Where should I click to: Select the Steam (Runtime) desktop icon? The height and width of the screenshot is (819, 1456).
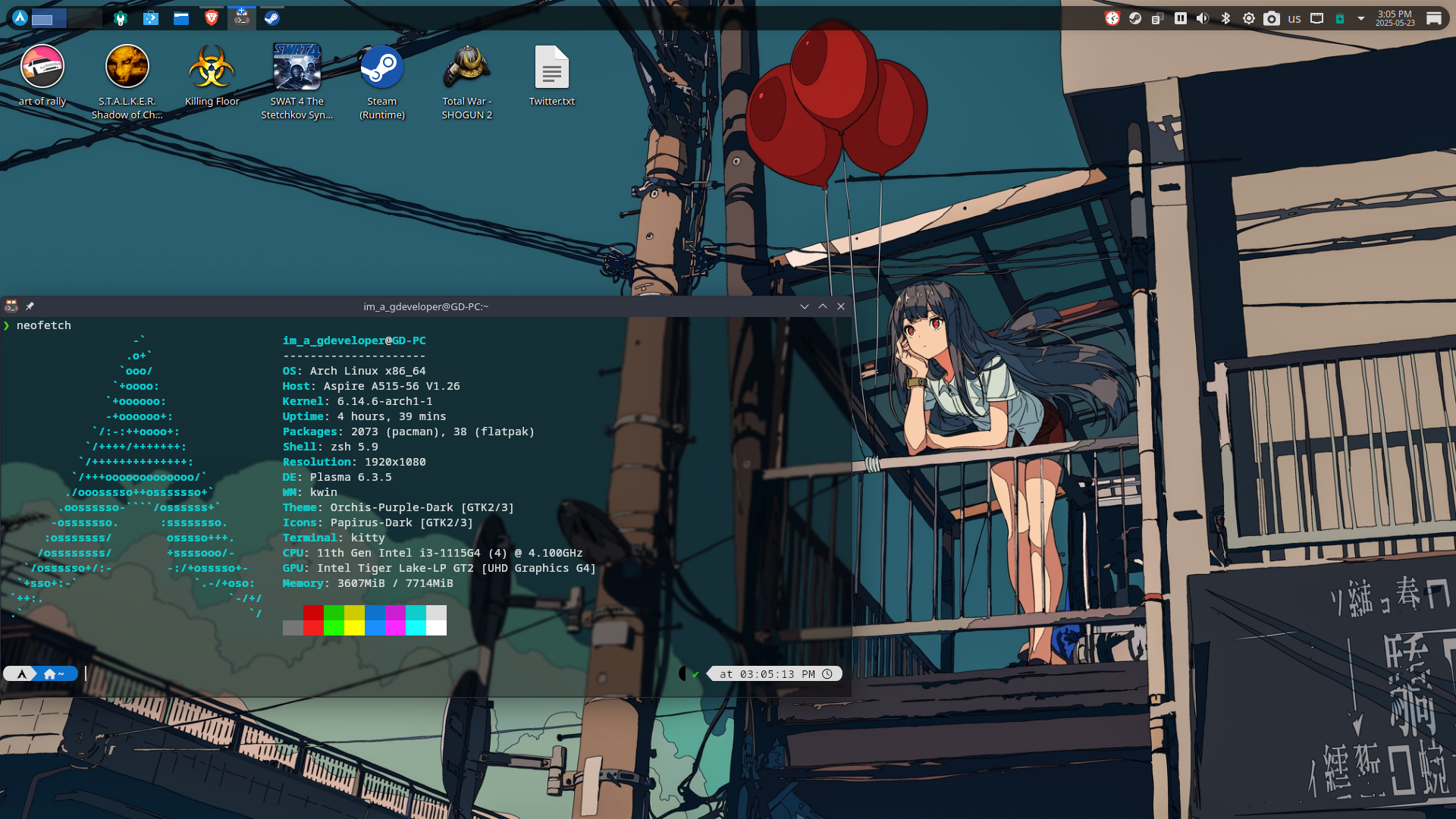[x=382, y=82]
